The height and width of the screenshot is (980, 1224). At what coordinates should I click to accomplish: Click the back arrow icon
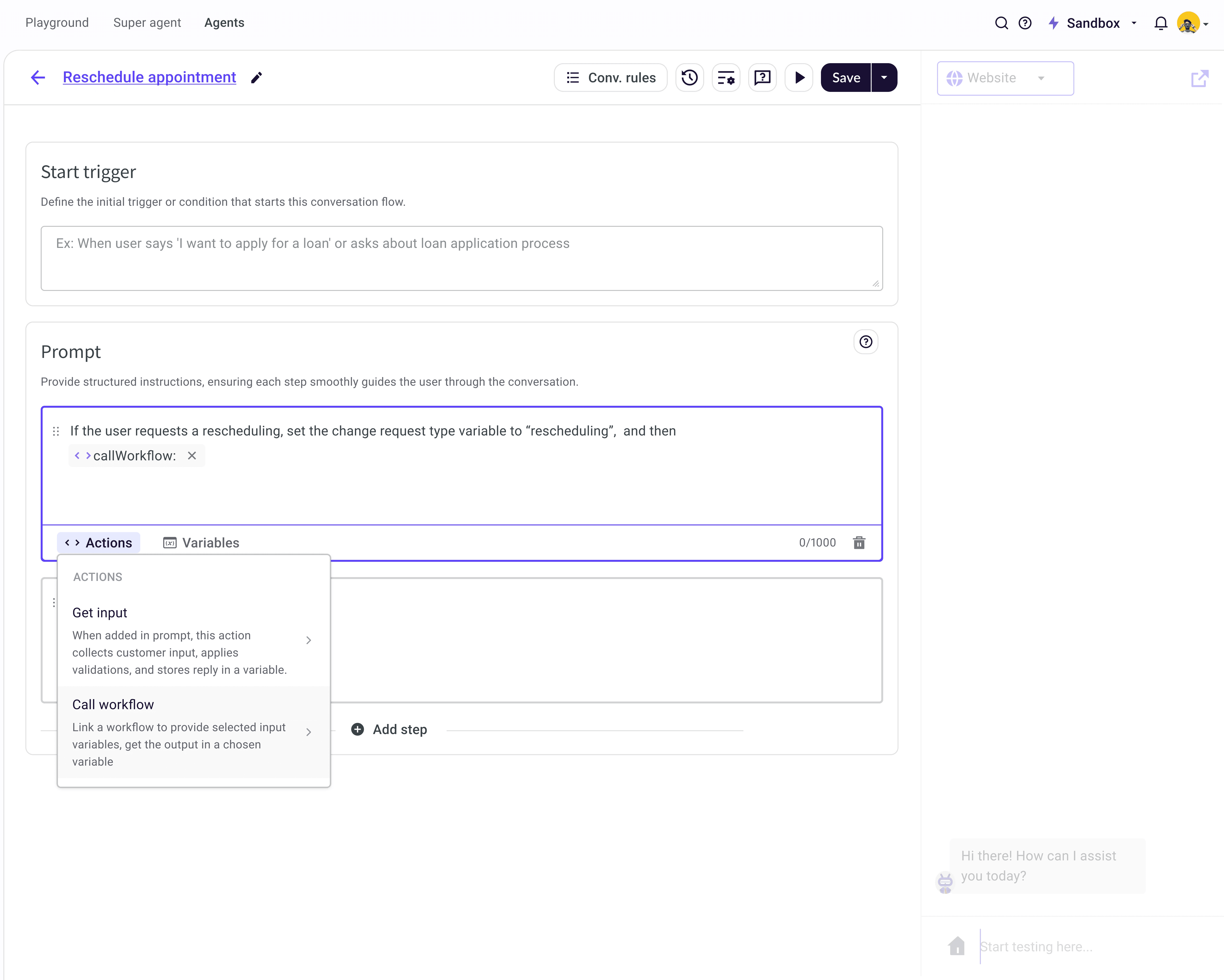(x=38, y=77)
